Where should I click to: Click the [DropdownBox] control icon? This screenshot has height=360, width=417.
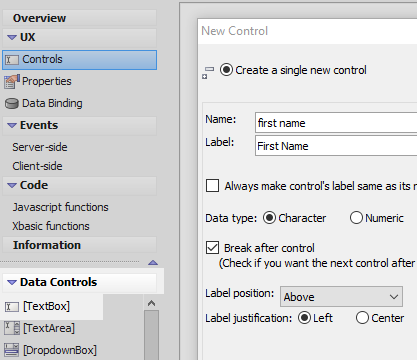click(12, 350)
